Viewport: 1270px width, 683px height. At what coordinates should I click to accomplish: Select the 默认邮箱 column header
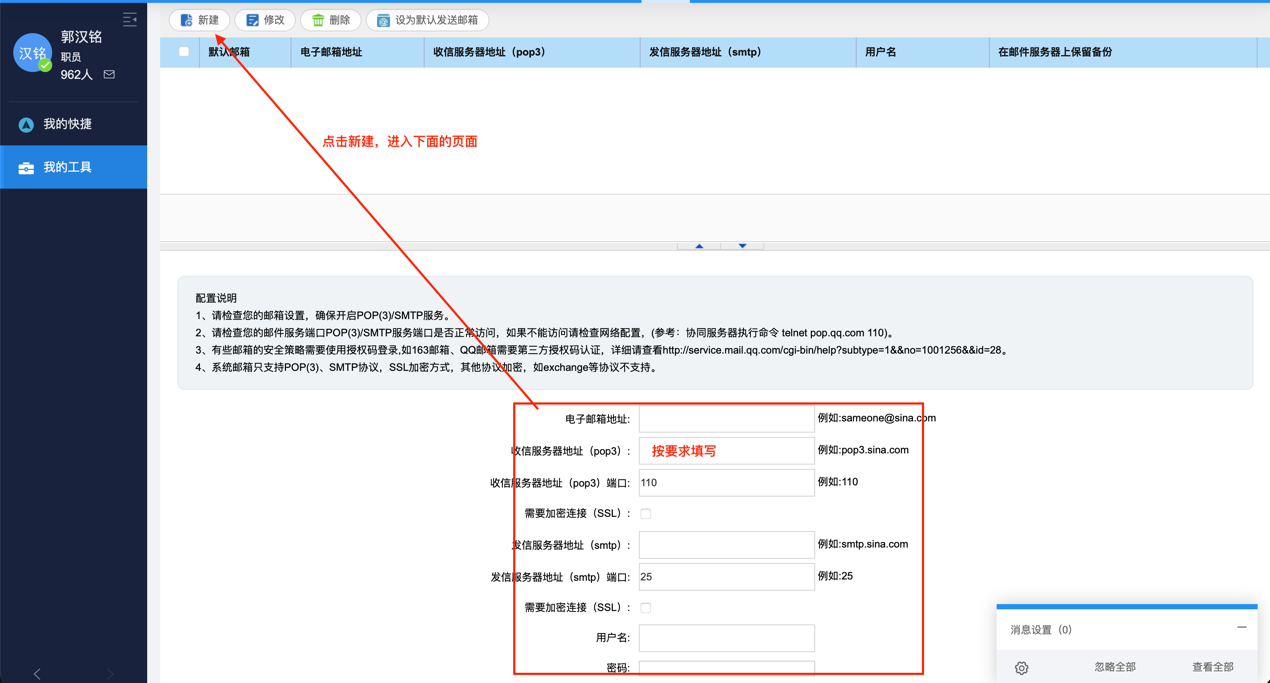(228, 52)
